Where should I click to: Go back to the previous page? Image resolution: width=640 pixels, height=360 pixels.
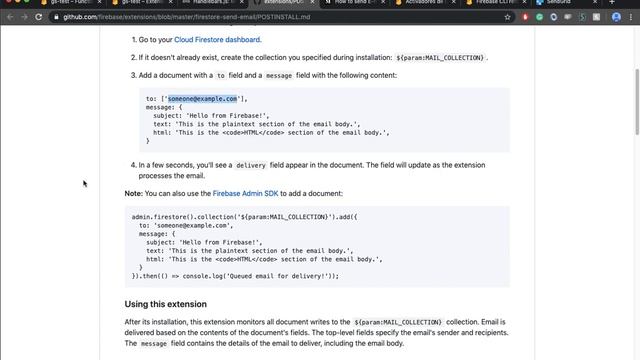pos(10,17)
